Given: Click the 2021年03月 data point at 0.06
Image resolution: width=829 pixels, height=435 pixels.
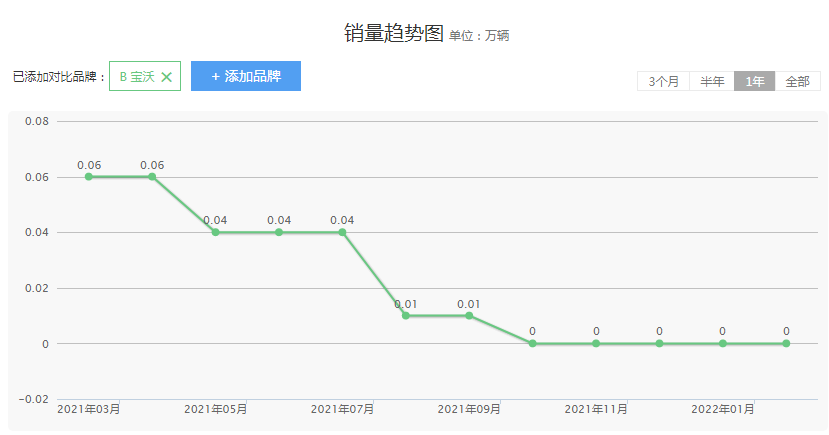Looking at the screenshot, I should 89,177.
